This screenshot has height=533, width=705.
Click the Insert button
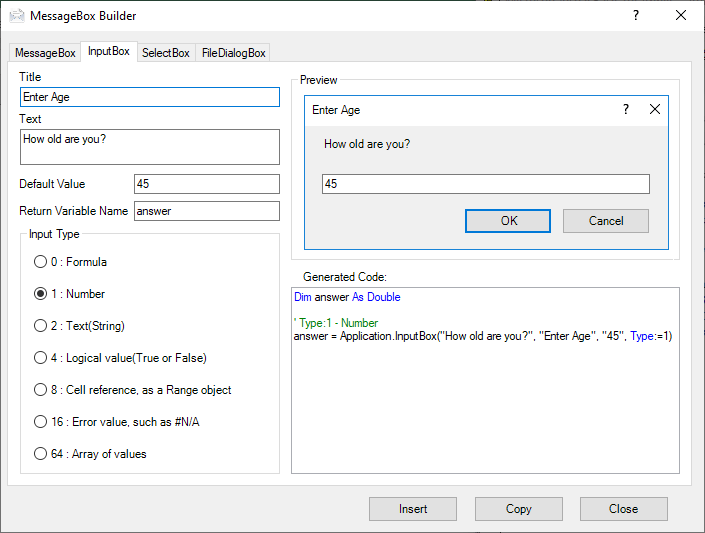pos(413,509)
